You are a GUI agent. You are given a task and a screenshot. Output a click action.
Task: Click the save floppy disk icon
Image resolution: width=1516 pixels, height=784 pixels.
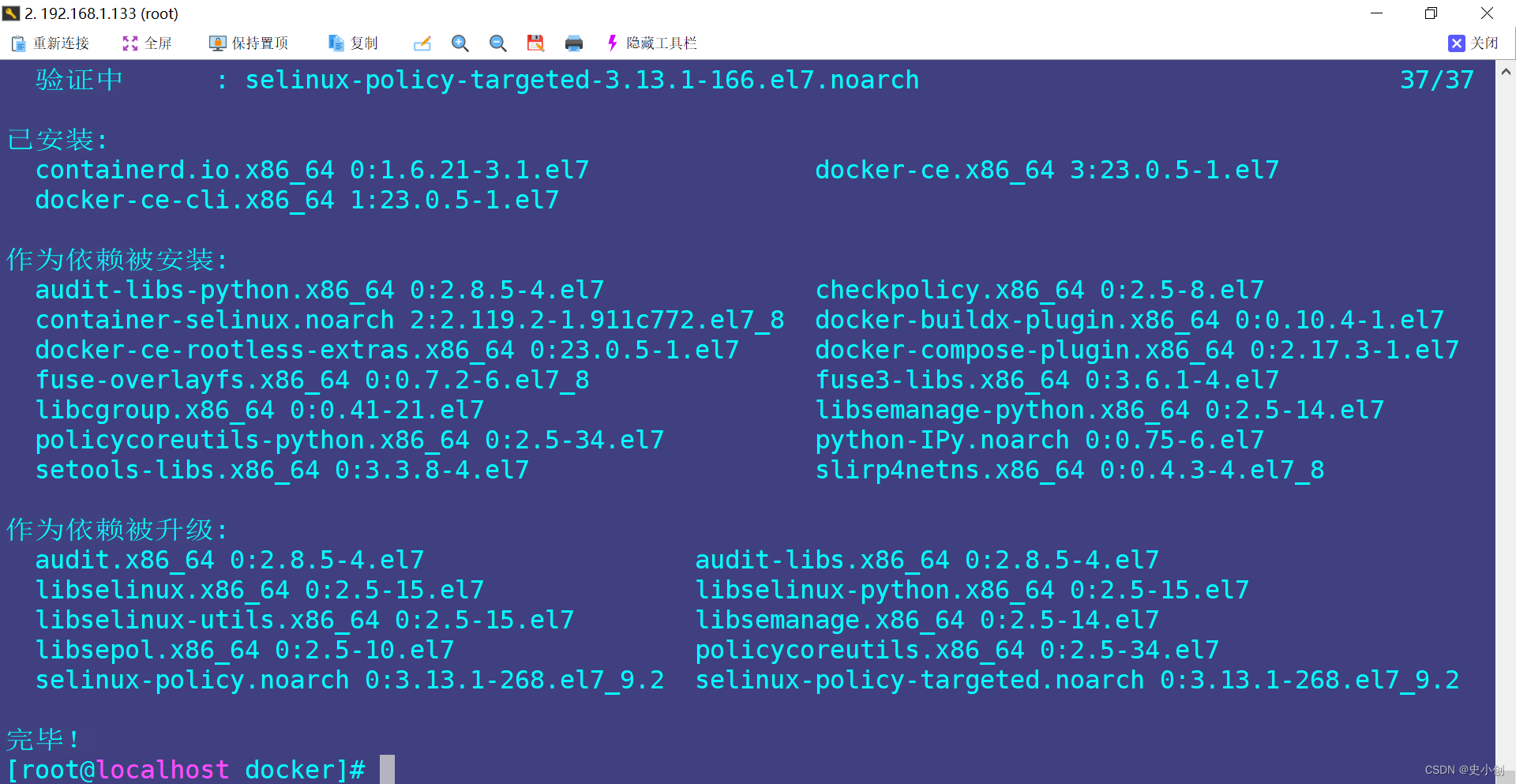pos(535,43)
